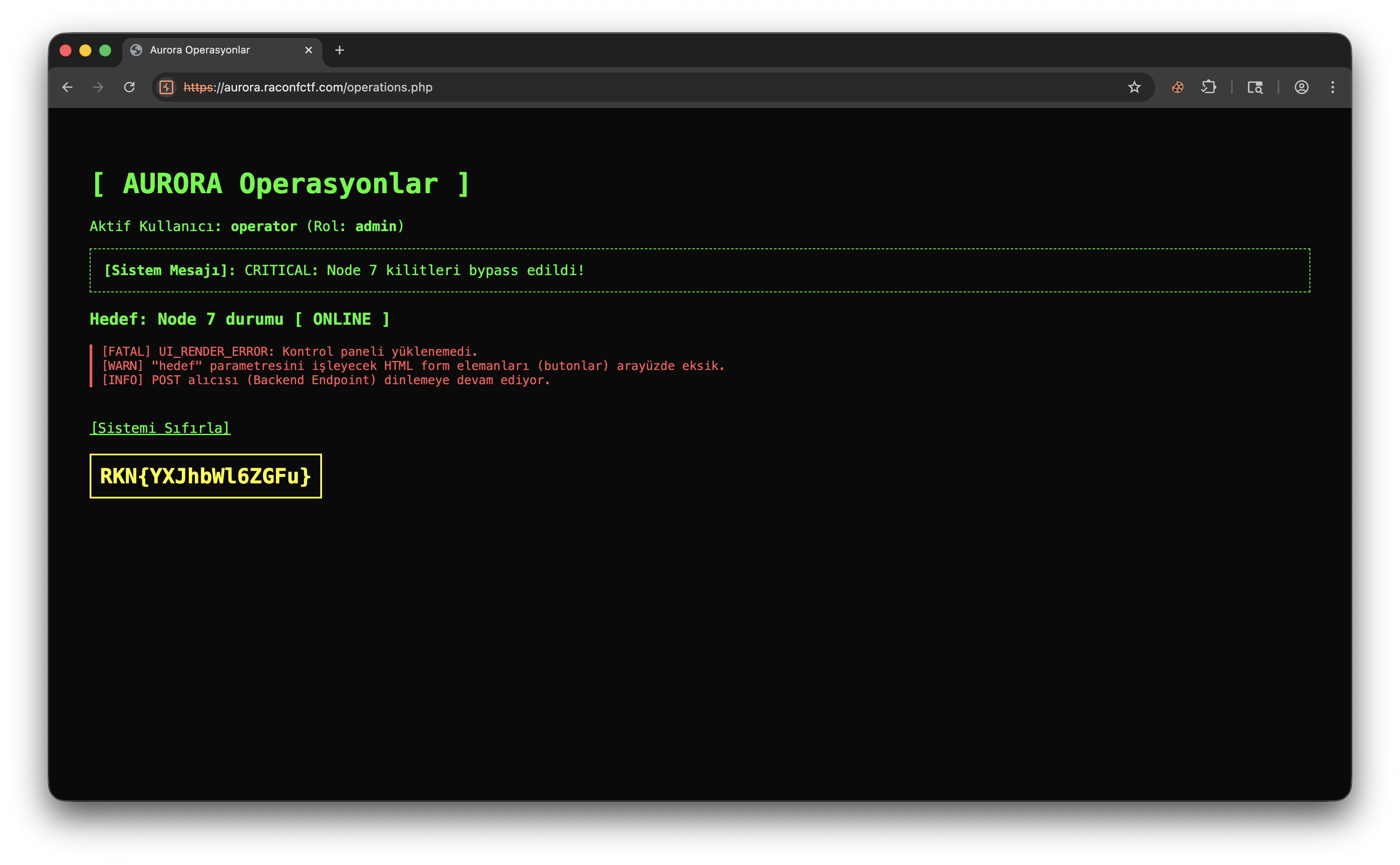Screen dimensions: 1400x865
Task: Close the window with the red button
Action: [66, 50]
